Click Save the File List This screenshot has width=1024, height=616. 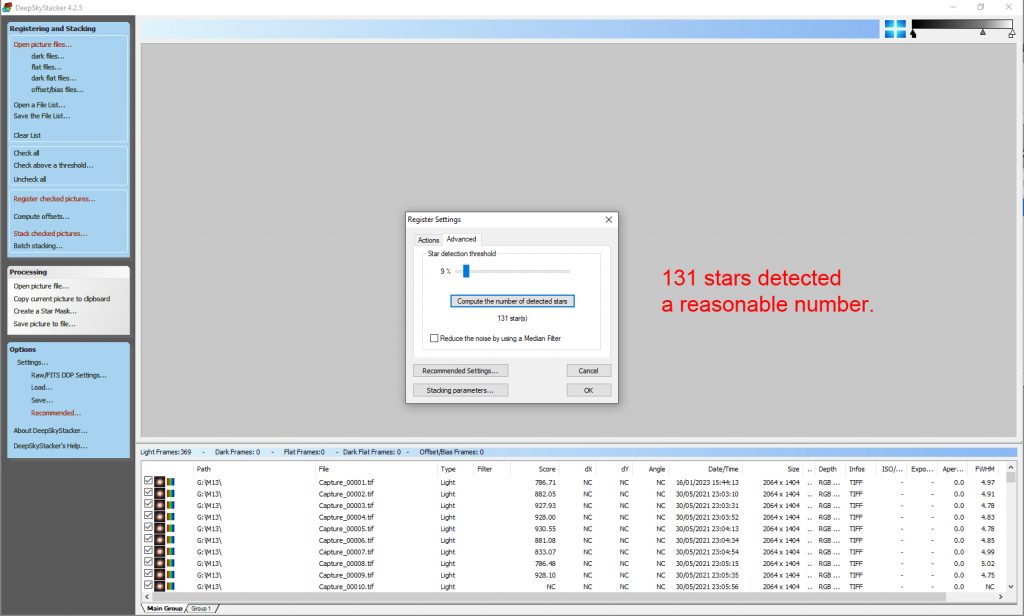pos(42,116)
